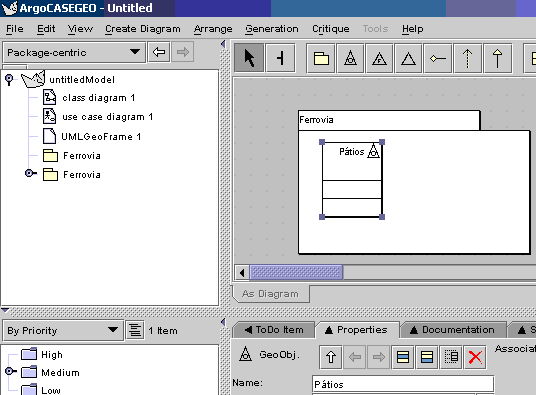536x395 pixels.
Task: Select the dashed arrow dependency tool
Action: point(467,58)
